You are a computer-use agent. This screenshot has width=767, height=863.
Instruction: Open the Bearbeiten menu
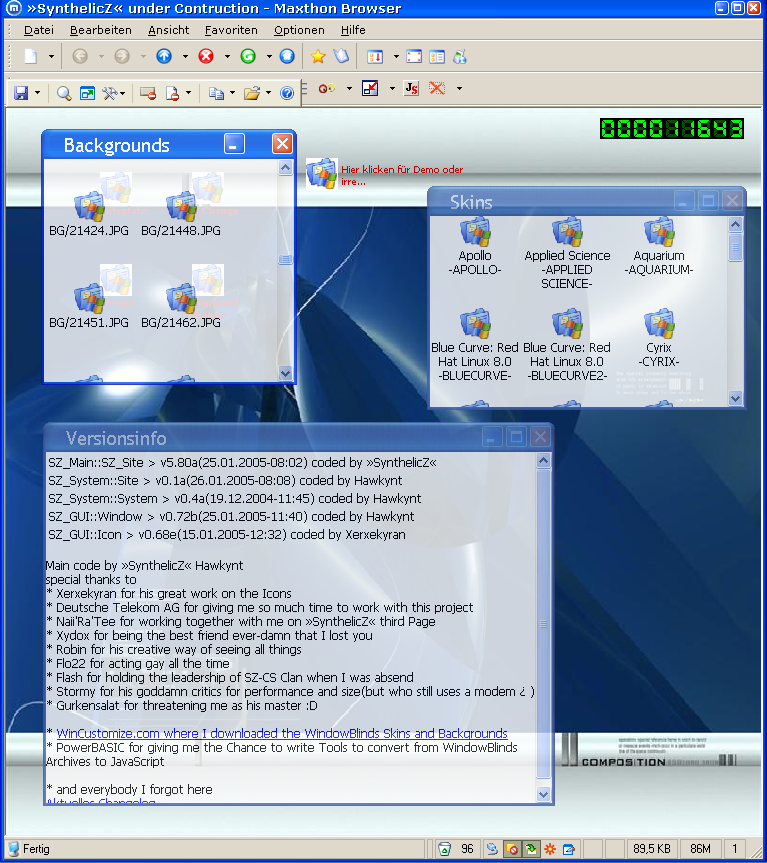tap(101, 30)
